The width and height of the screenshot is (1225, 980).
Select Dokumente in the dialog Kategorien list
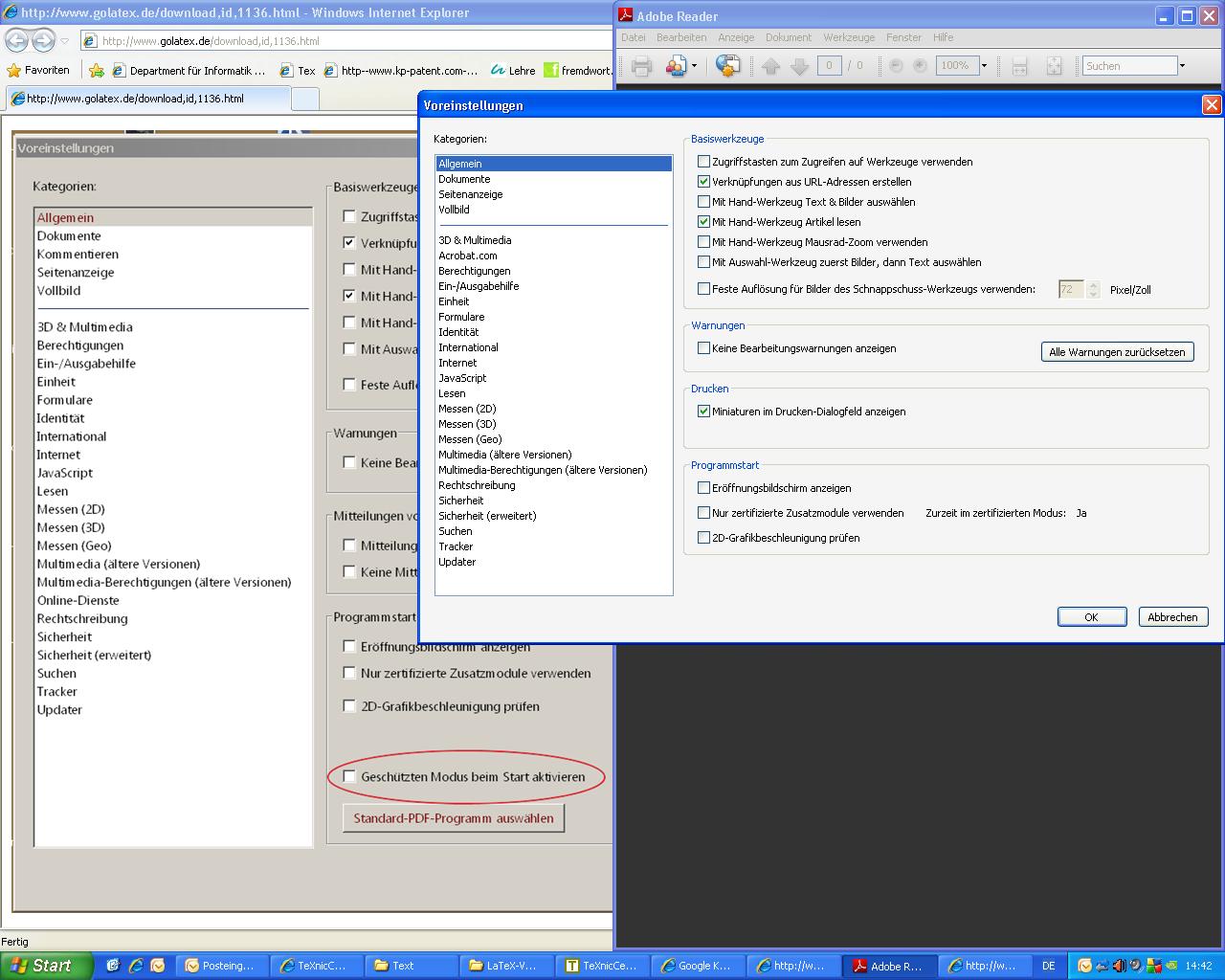point(553,179)
